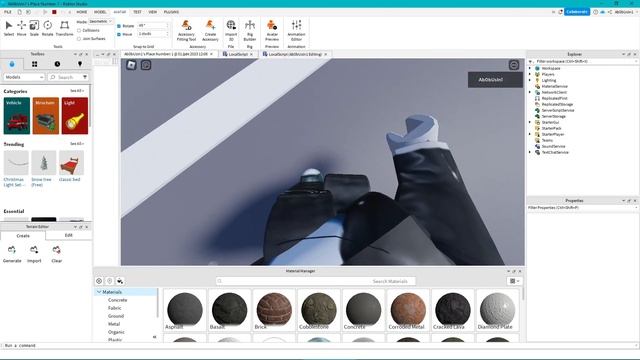Open the FILE menu

tap(8, 12)
